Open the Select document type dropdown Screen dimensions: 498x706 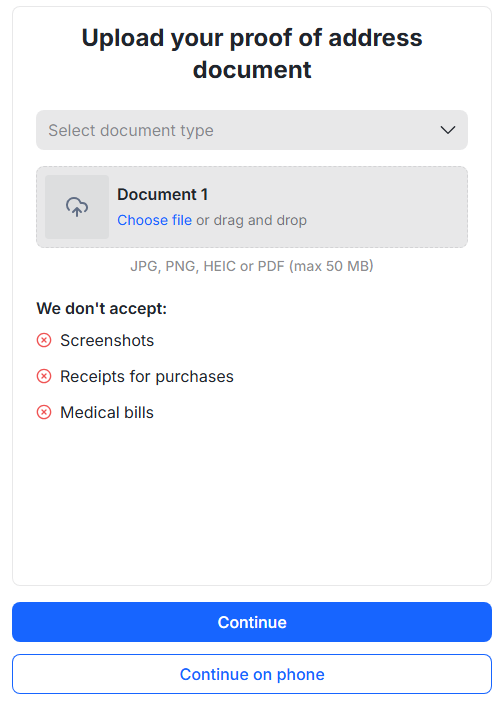tap(252, 130)
